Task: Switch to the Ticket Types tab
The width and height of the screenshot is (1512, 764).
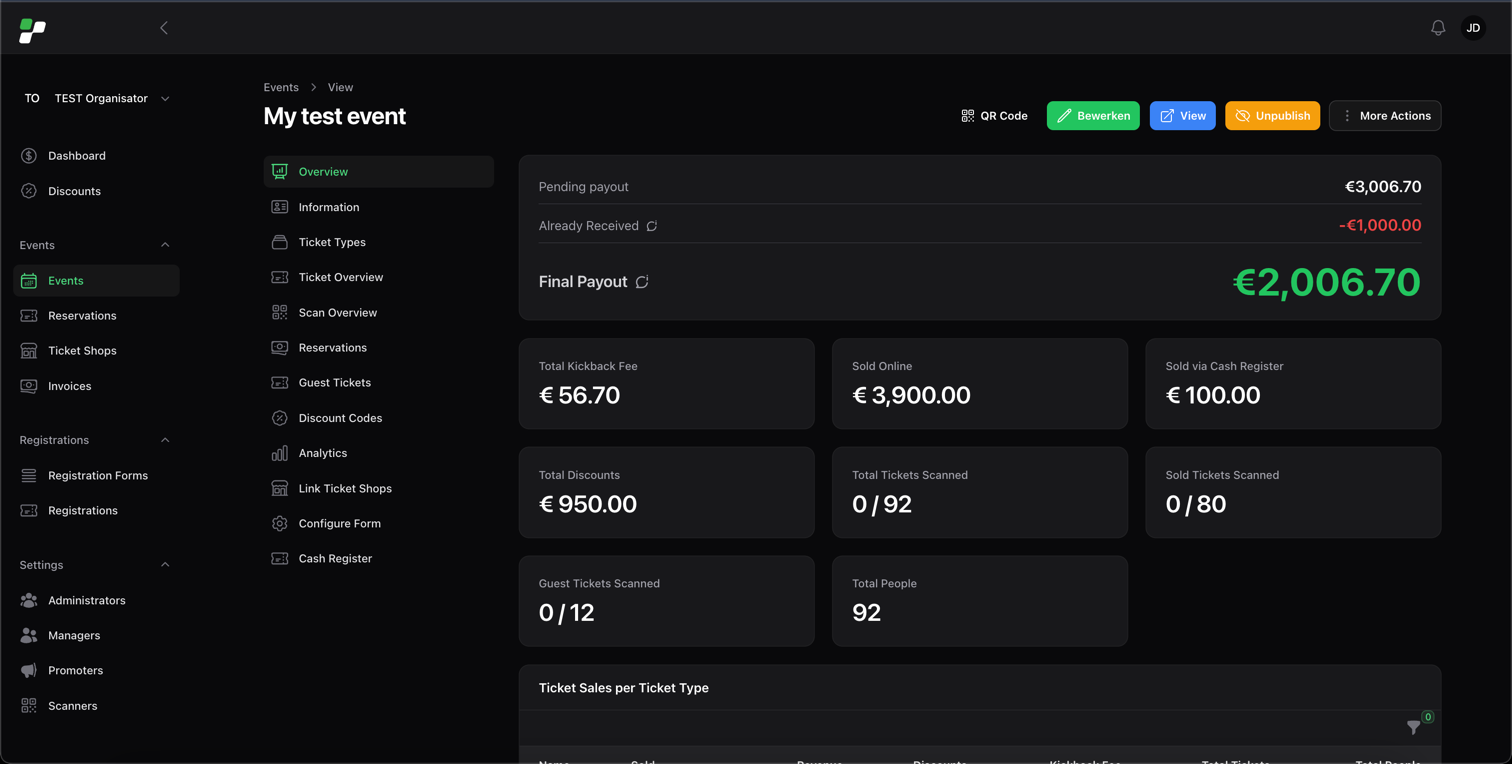Action: (332, 242)
